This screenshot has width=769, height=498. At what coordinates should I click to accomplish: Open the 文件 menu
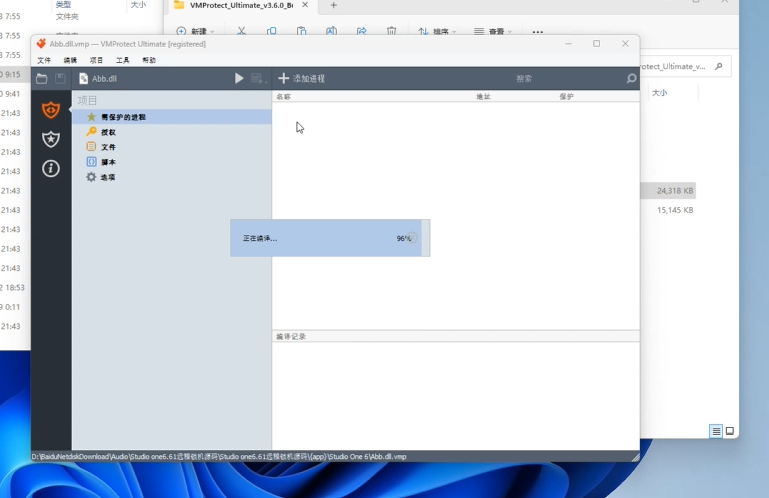pos(44,61)
